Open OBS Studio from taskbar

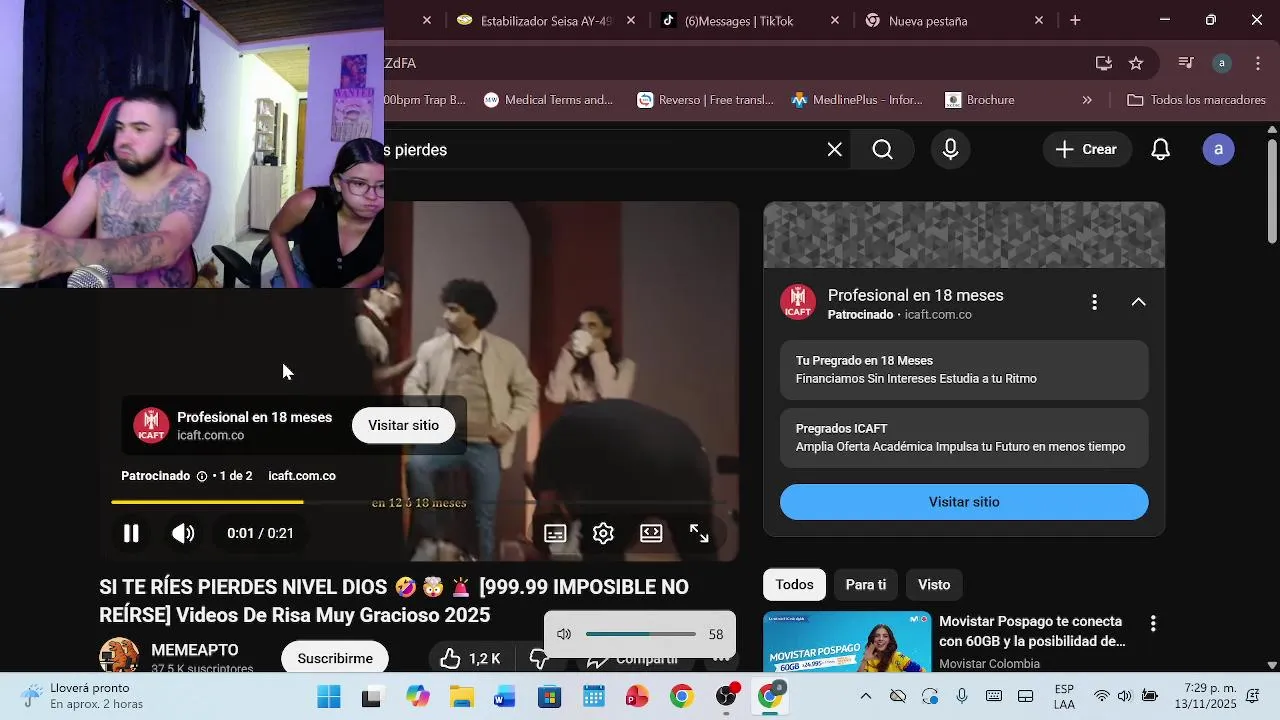[x=726, y=697]
